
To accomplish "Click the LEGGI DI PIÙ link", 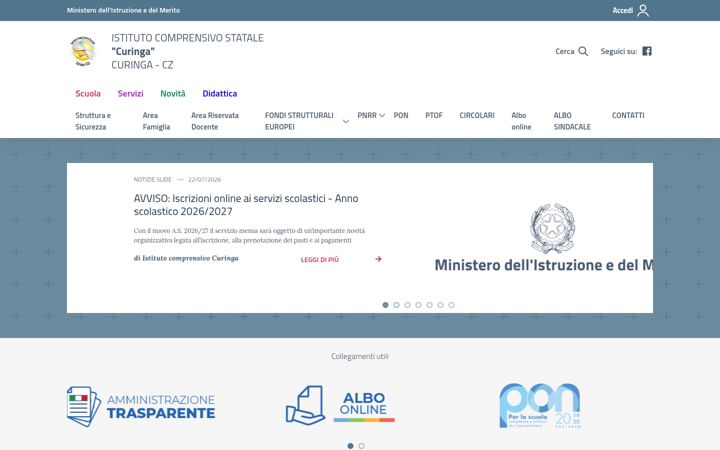I will 320,259.
